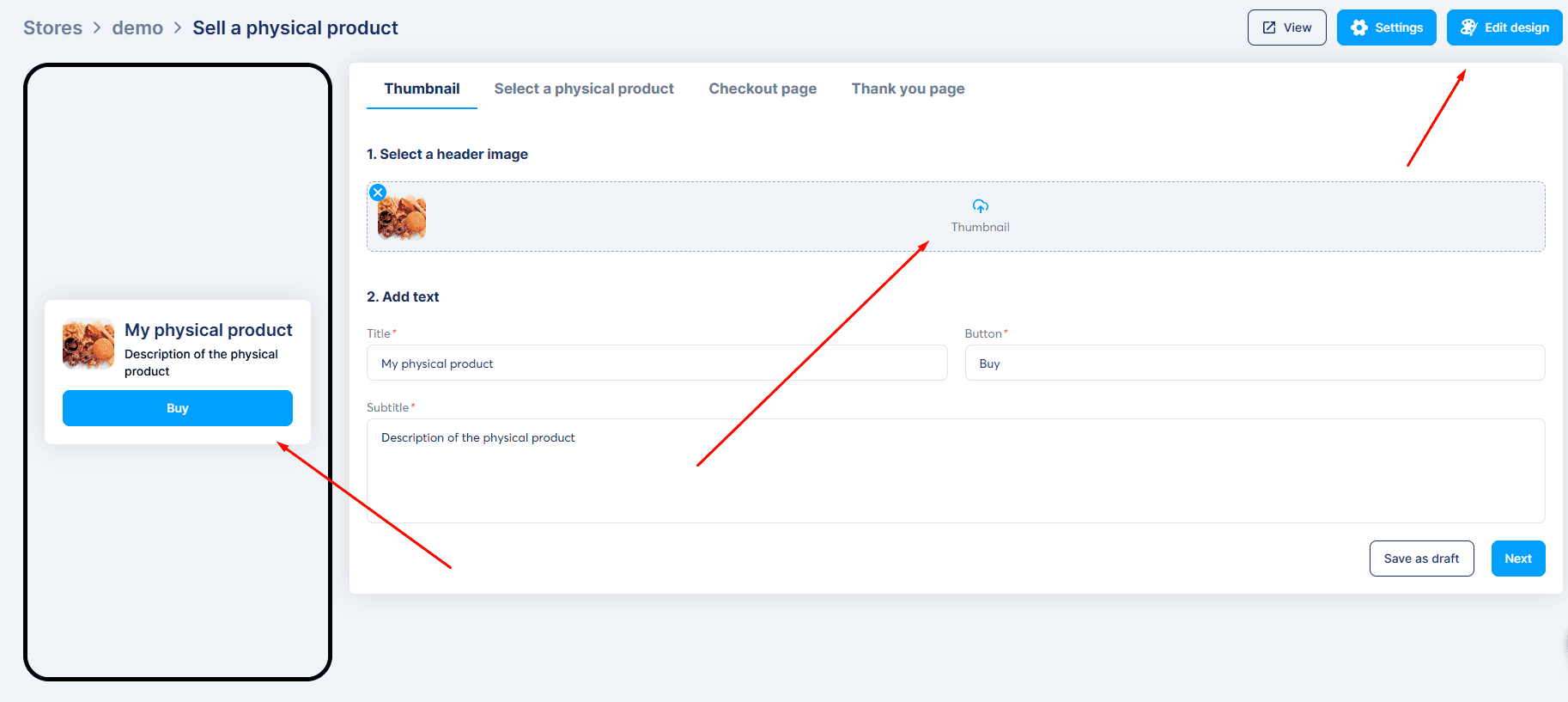Image resolution: width=1568 pixels, height=702 pixels.
Task: Open the Select a physical product tab
Action: (584, 89)
